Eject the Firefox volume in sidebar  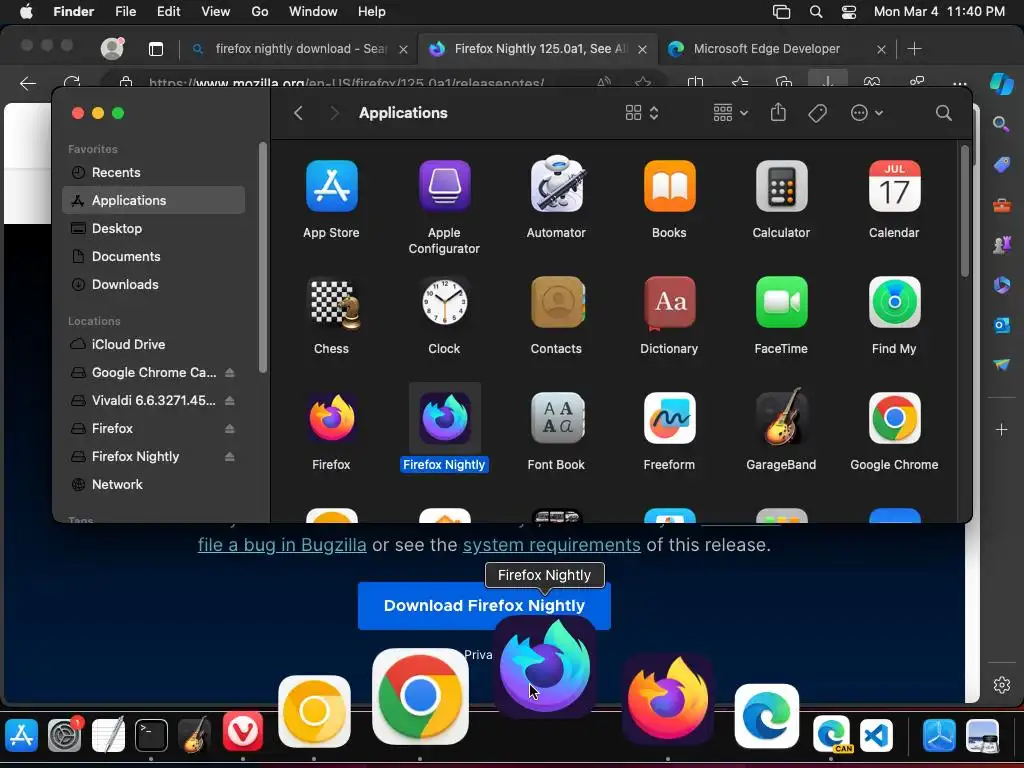point(230,428)
